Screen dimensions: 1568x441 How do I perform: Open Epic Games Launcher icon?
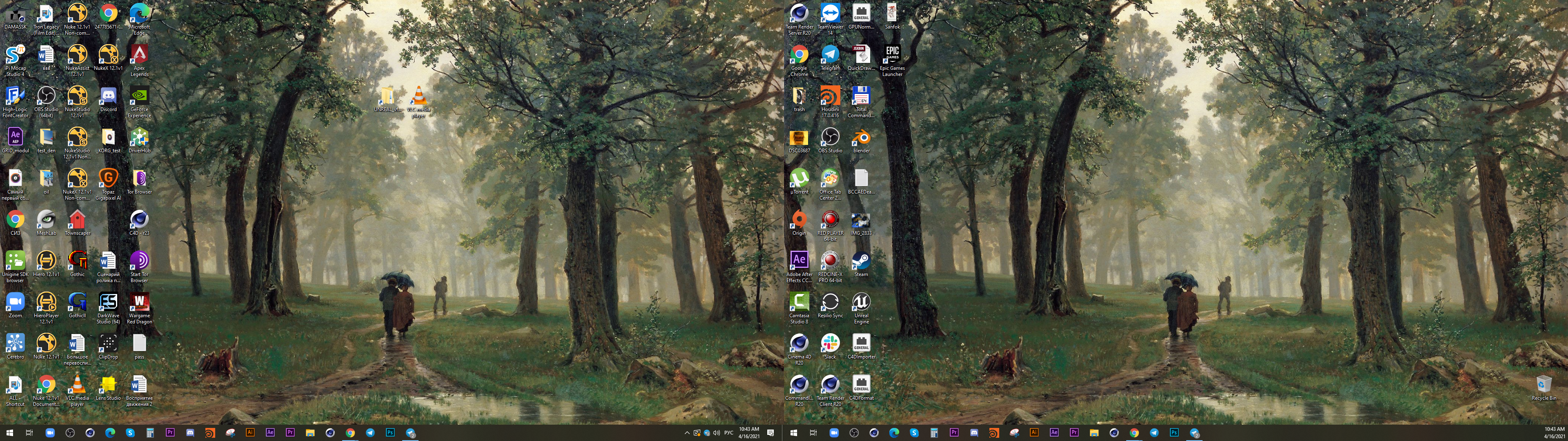pos(892,60)
